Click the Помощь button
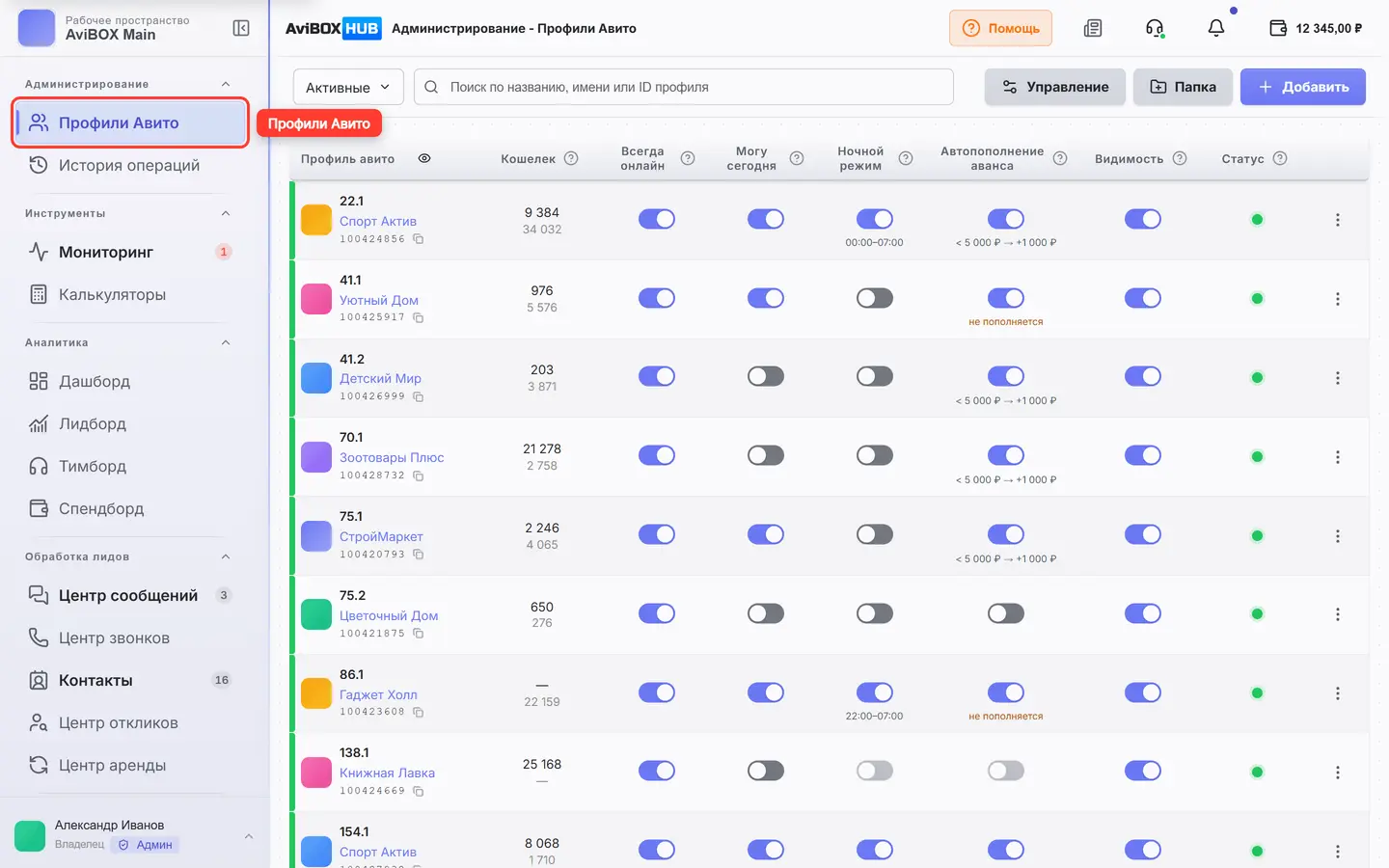Viewport: 1389px width, 868px height. (x=1000, y=28)
